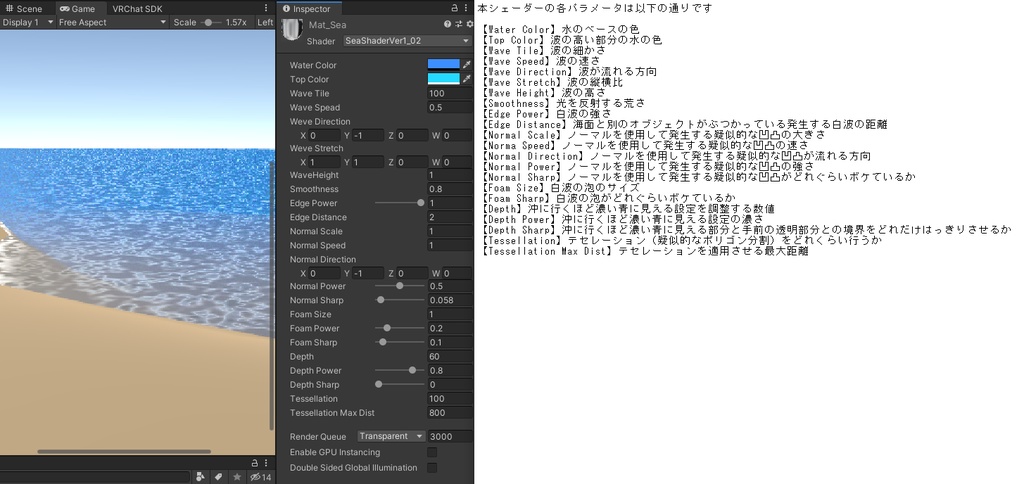Click the Edge Power slider

[x=400, y=203]
